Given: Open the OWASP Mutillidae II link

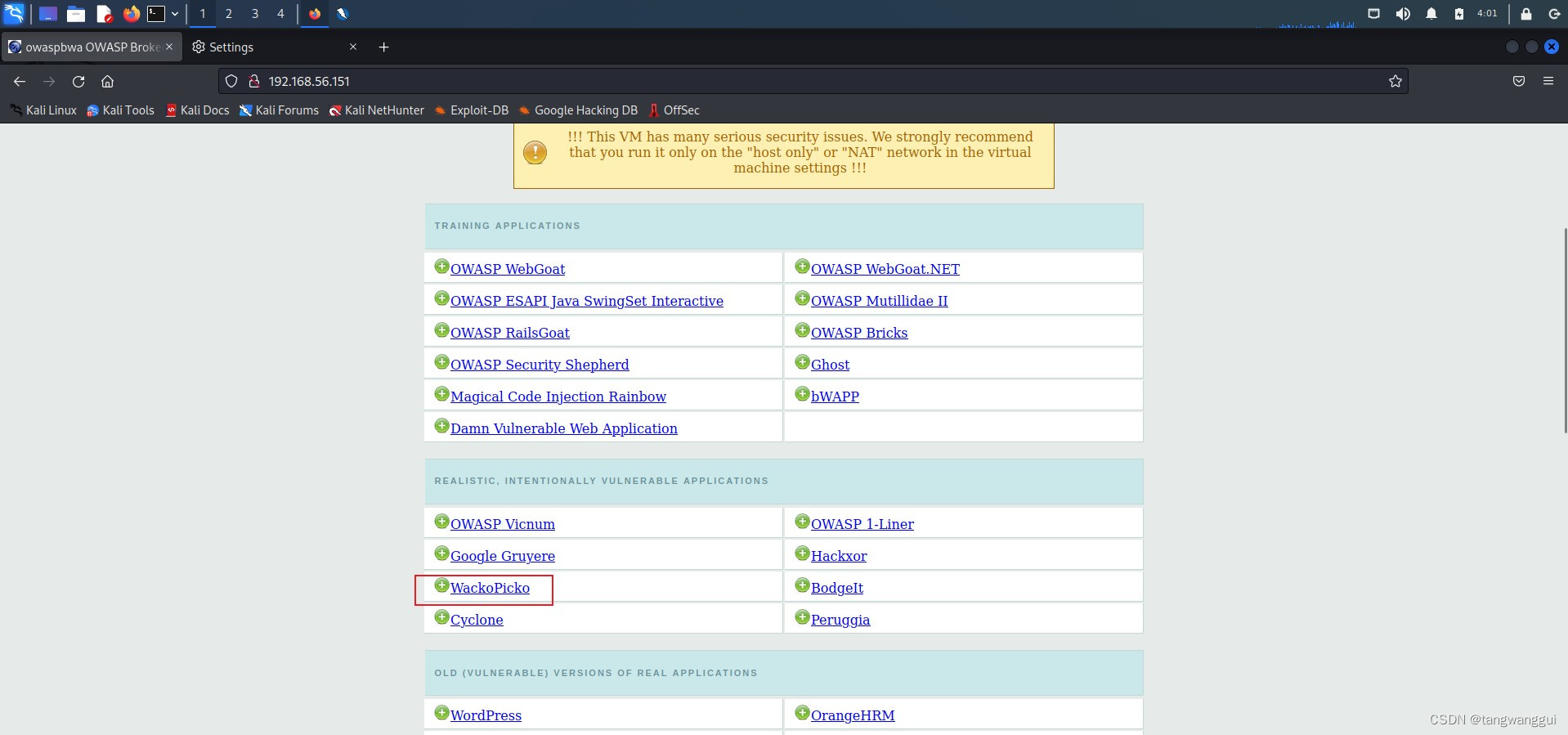Looking at the screenshot, I should pos(879,301).
